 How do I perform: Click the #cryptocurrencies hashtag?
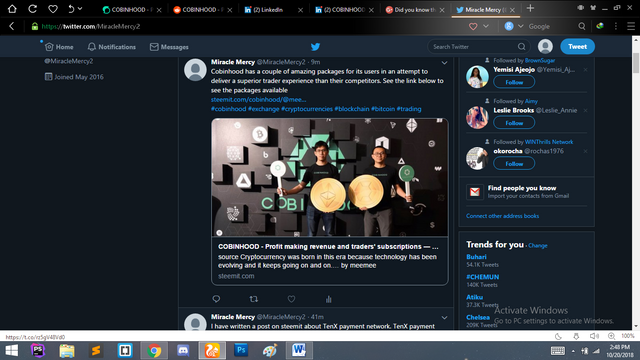(307, 109)
